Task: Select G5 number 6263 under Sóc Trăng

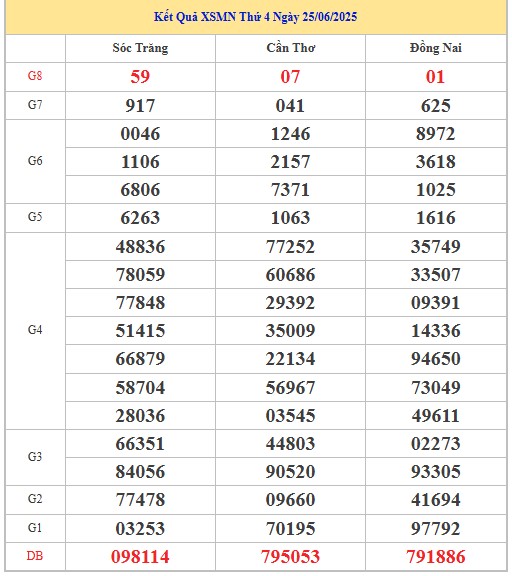Action: [x=140, y=218]
